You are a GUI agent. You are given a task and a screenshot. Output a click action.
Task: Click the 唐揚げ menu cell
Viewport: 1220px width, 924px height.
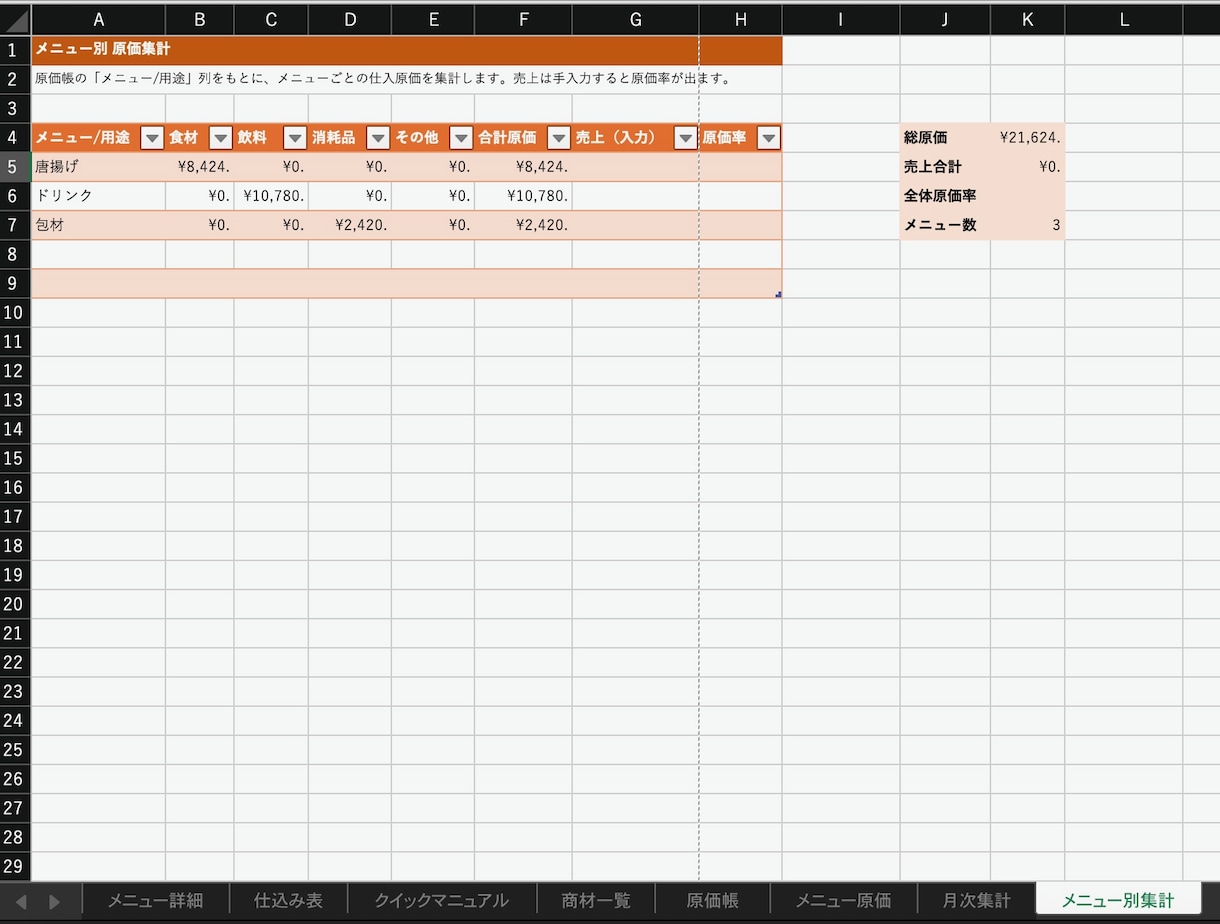(x=98, y=167)
